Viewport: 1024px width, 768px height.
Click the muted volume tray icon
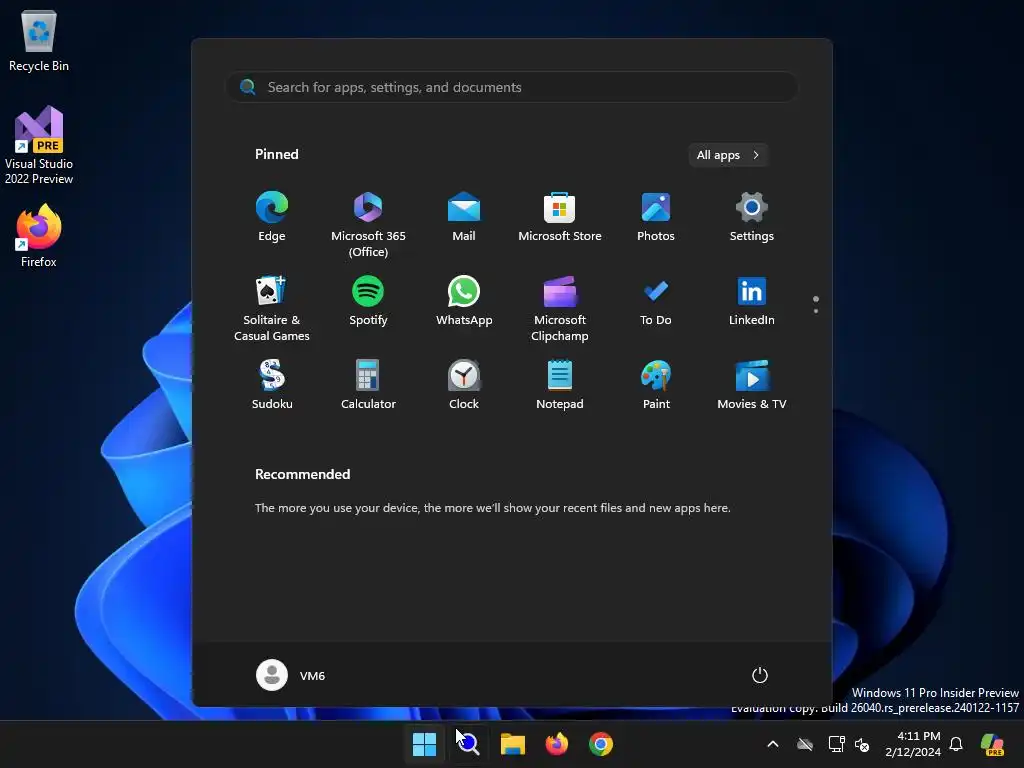click(863, 744)
